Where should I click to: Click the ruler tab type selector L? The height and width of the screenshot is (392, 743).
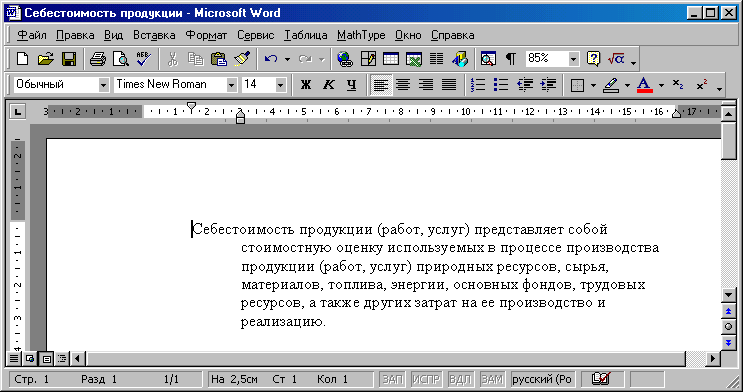pyautogui.click(x=18, y=112)
